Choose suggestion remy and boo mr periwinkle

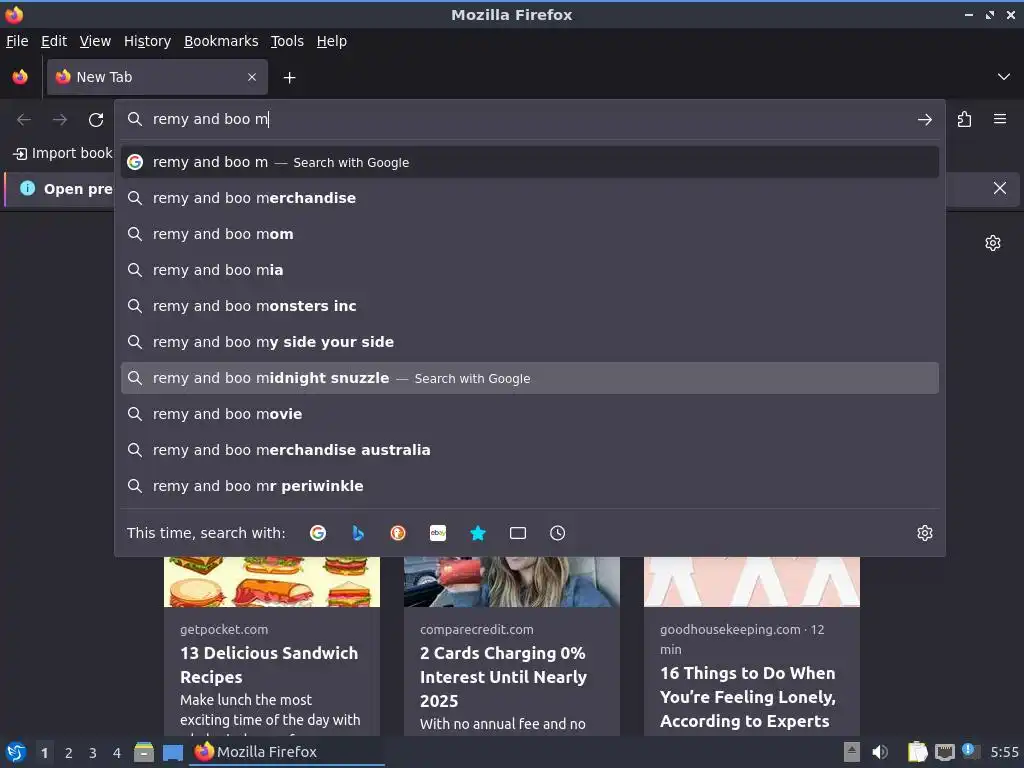(x=530, y=486)
